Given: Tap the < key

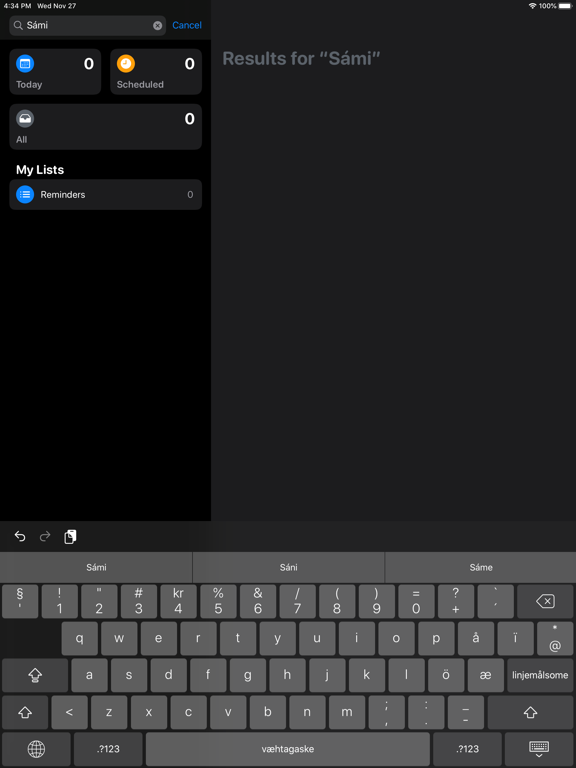Looking at the screenshot, I should [x=70, y=713].
